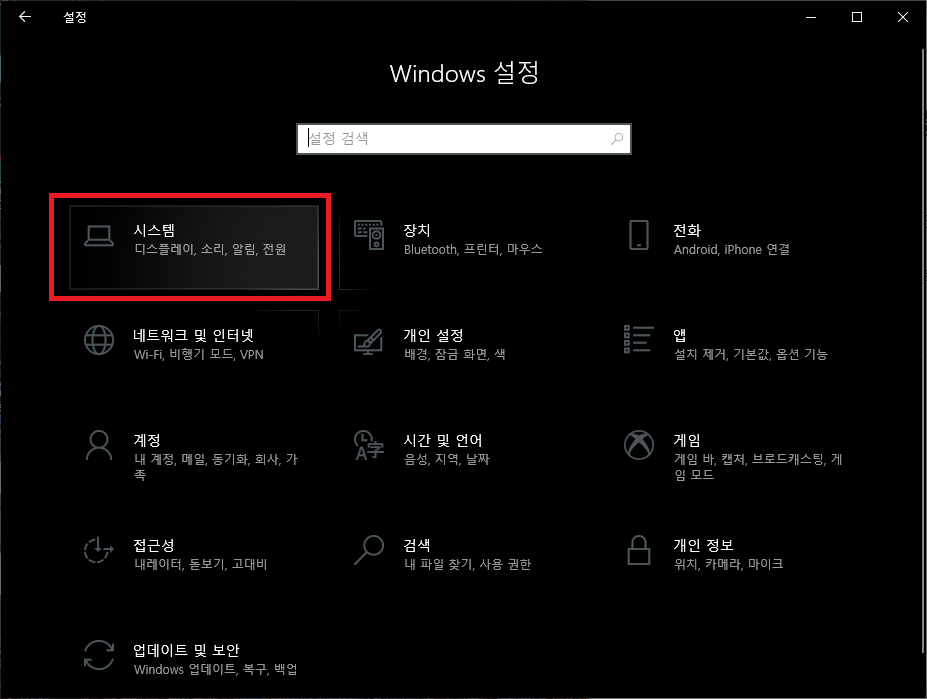927x699 pixels.
Task: Click the 검색 magnifier icon
Action: [369, 550]
